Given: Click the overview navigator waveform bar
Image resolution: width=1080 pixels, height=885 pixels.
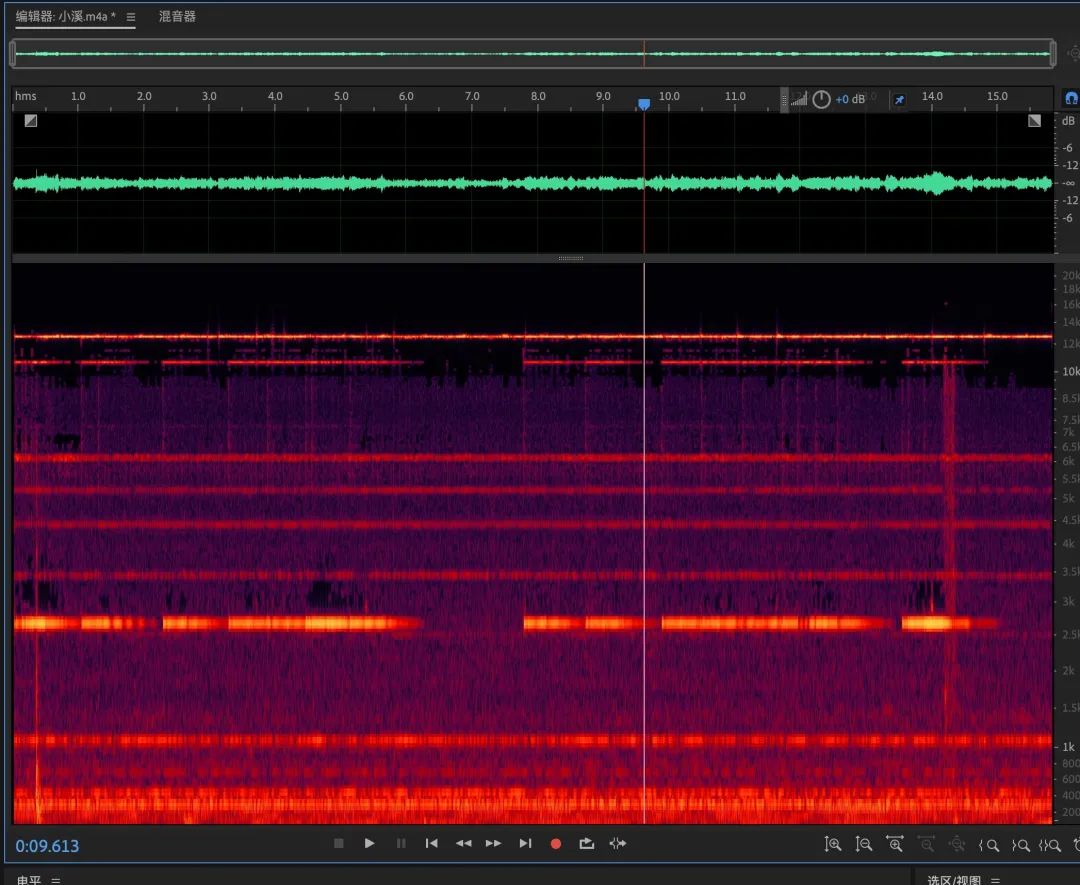Looking at the screenshot, I should (533, 53).
